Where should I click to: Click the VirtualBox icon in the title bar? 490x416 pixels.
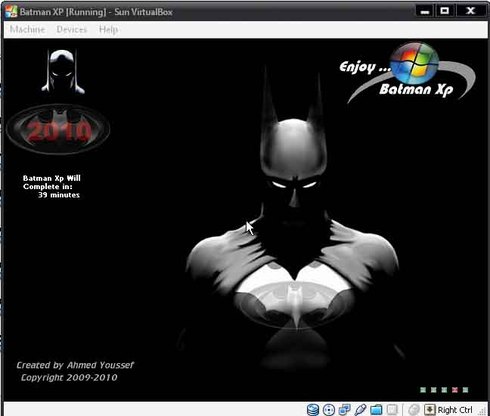click(x=11, y=11)
